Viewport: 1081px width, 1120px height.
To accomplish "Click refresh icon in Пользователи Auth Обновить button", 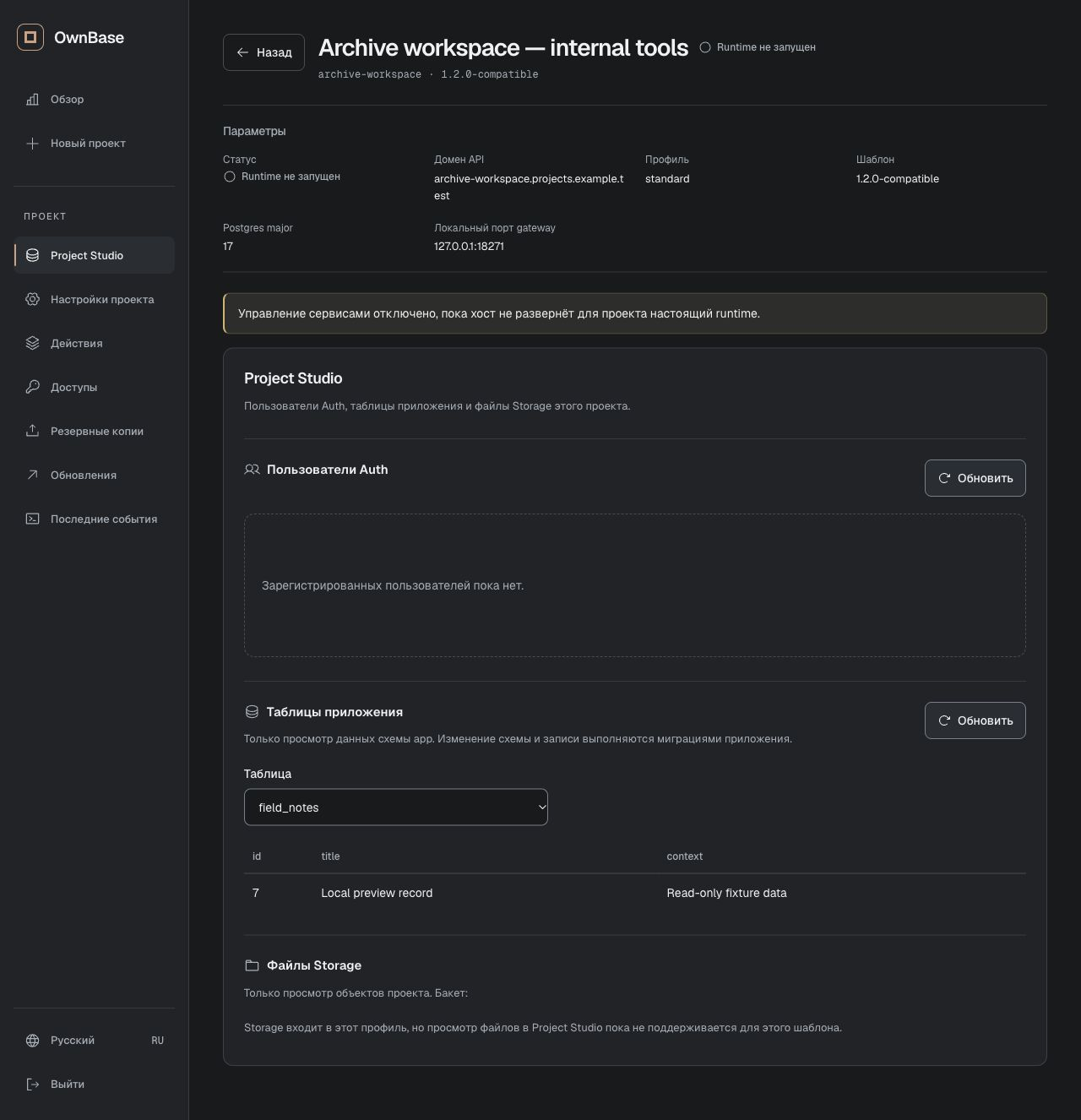I will pos(944,478).
